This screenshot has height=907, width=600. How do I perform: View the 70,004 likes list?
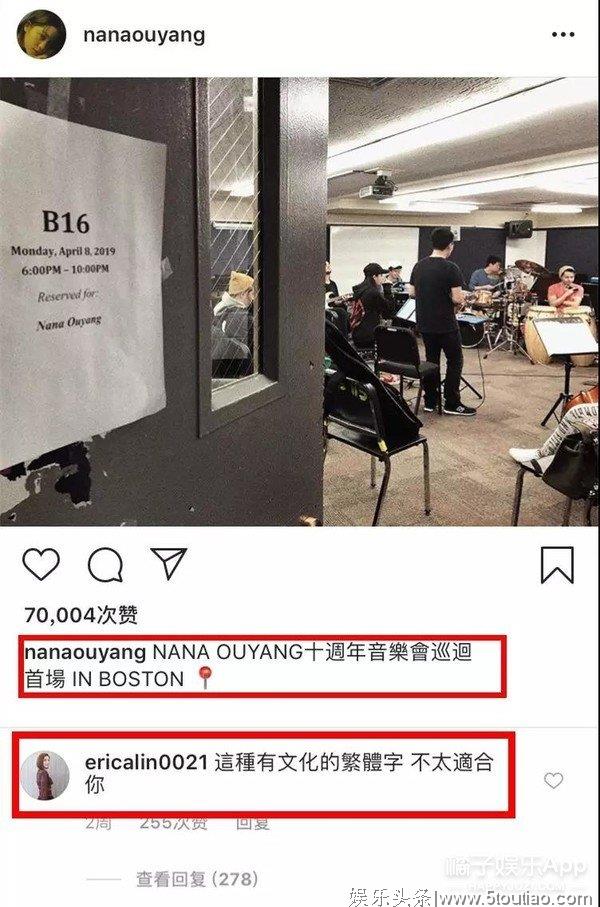click(x=81, y=615)
